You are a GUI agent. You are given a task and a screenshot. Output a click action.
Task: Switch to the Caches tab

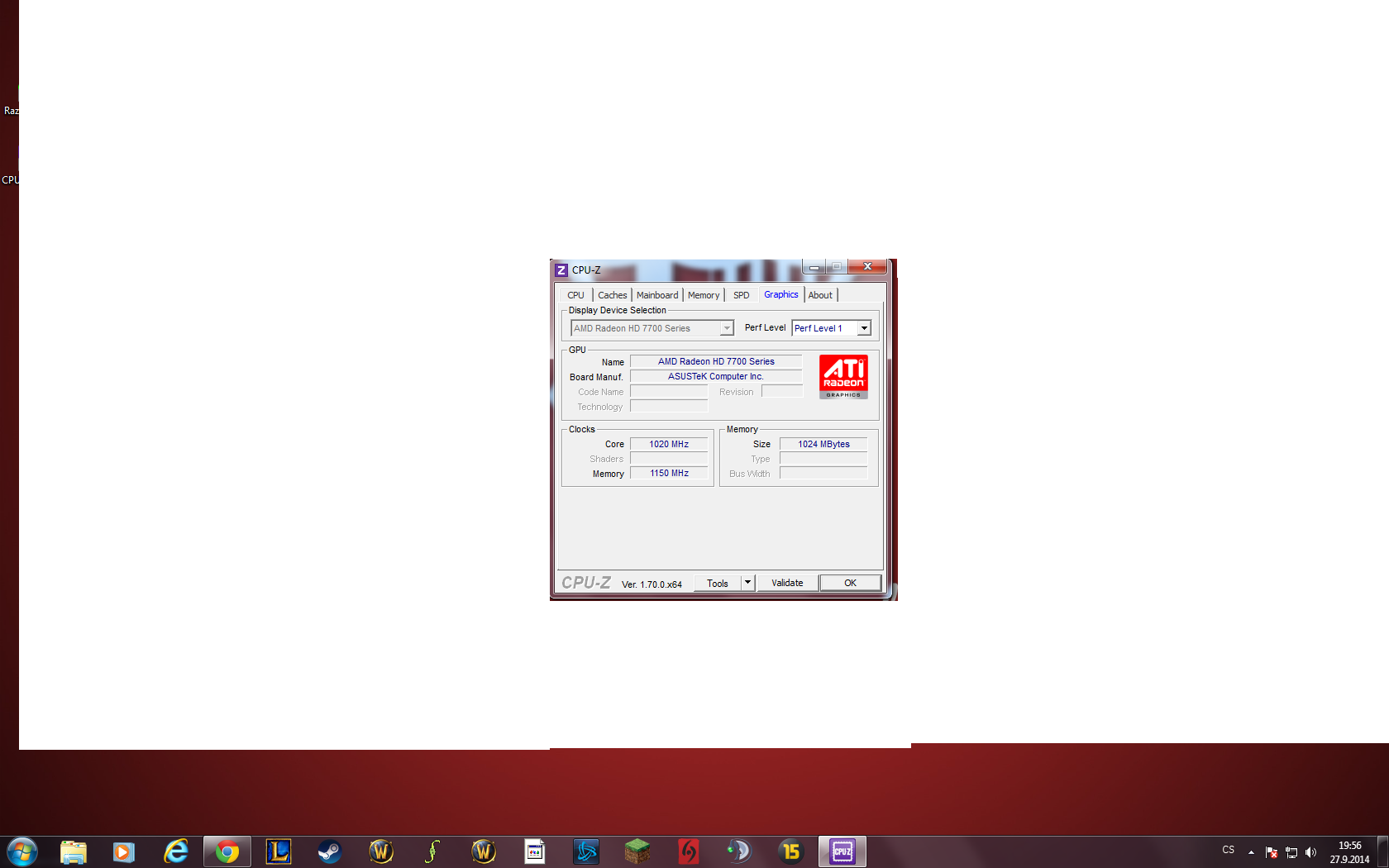612,295
